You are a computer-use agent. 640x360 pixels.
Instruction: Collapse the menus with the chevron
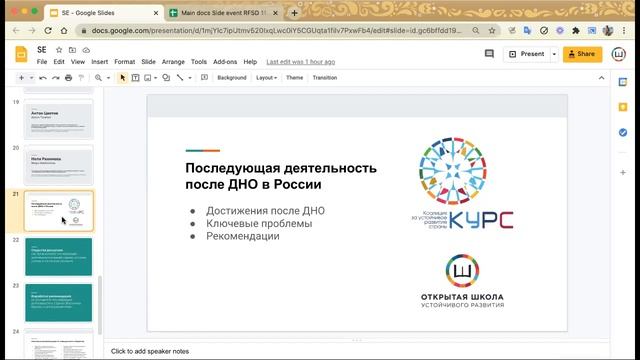click(601, 78)
